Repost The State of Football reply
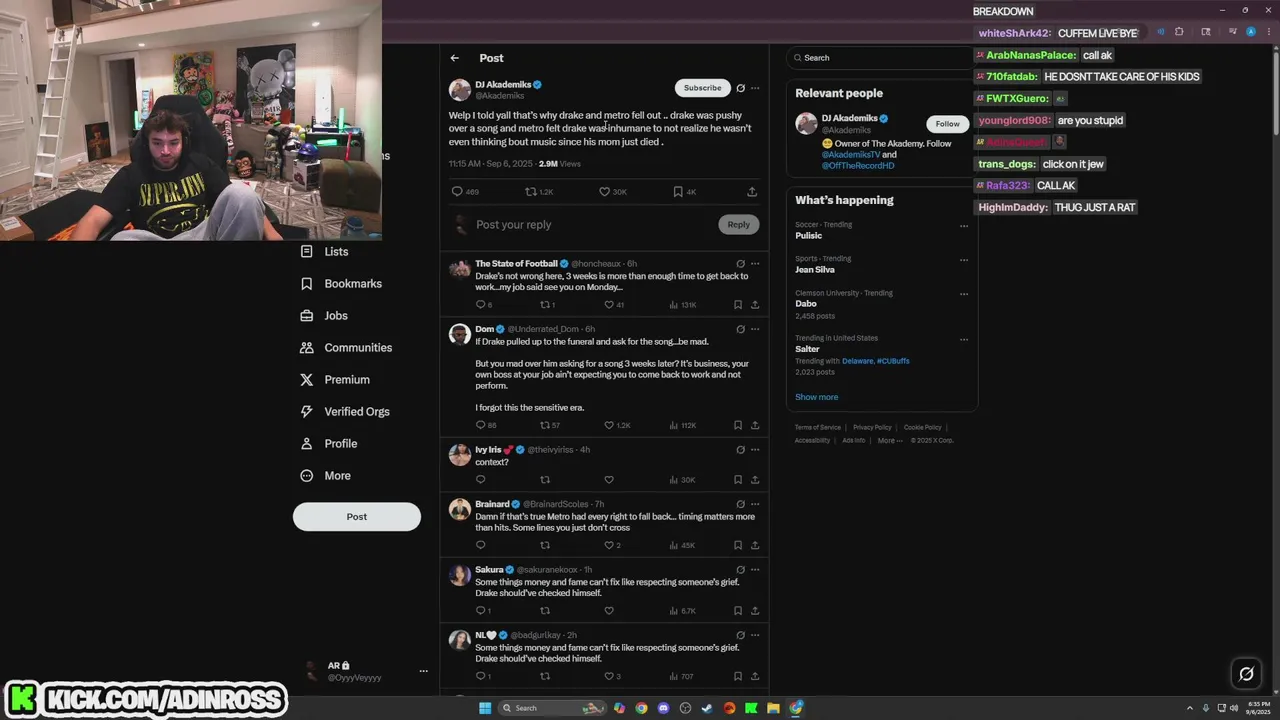This screenshot has height=720, width=1280. pos(545,305)
